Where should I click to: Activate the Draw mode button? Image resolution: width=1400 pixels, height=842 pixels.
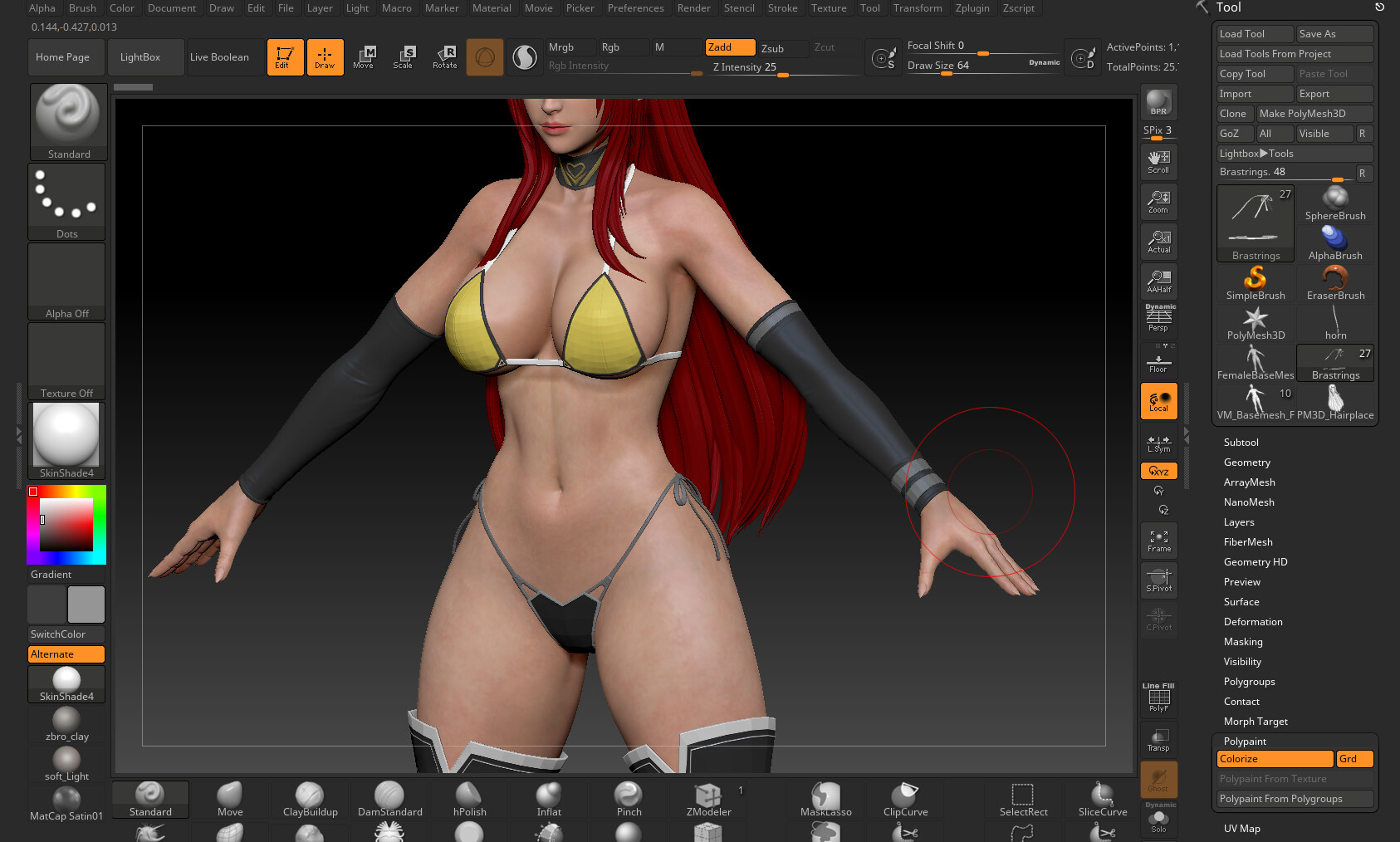[325, 57]
